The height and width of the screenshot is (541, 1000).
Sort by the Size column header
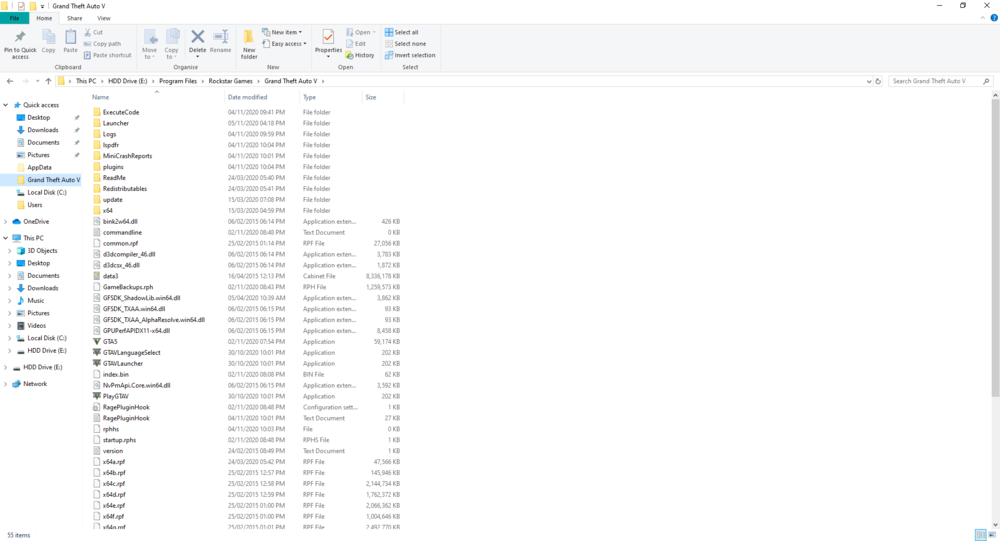[371, 97]
